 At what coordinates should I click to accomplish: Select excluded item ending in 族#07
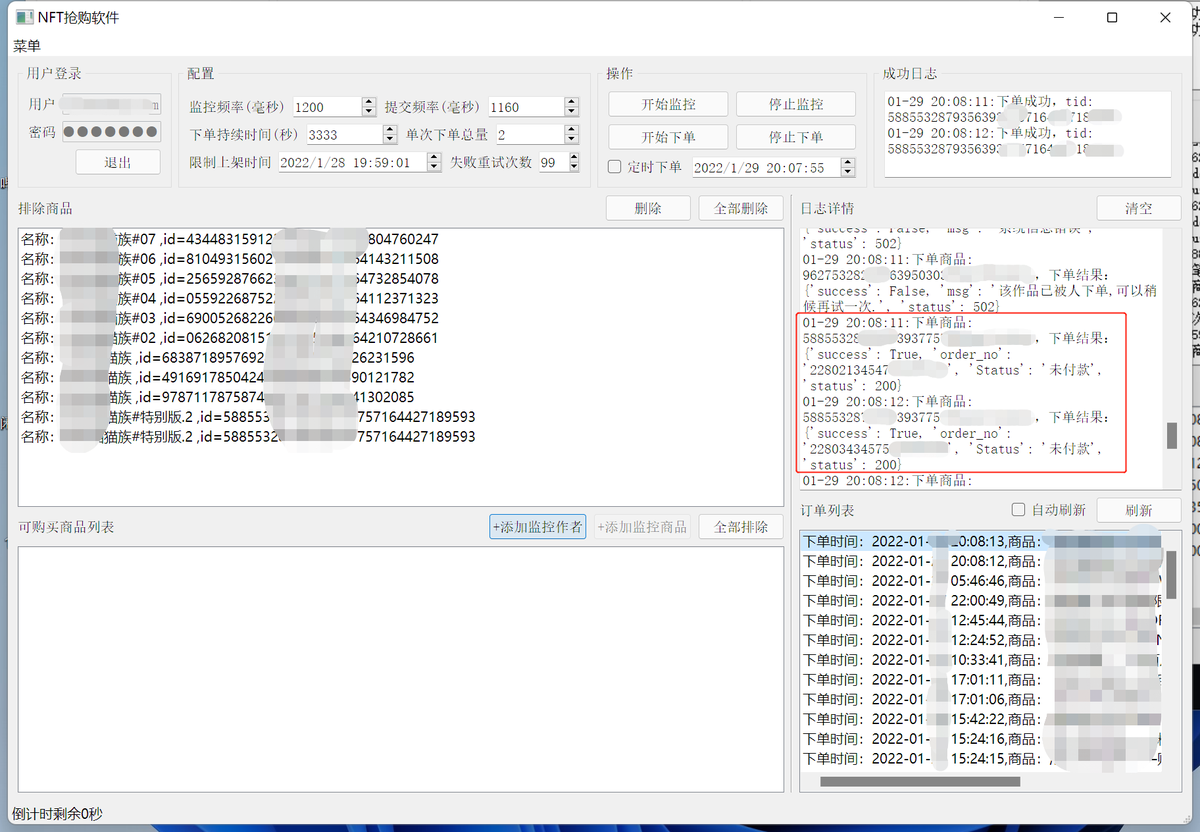[x=400, y=239]
